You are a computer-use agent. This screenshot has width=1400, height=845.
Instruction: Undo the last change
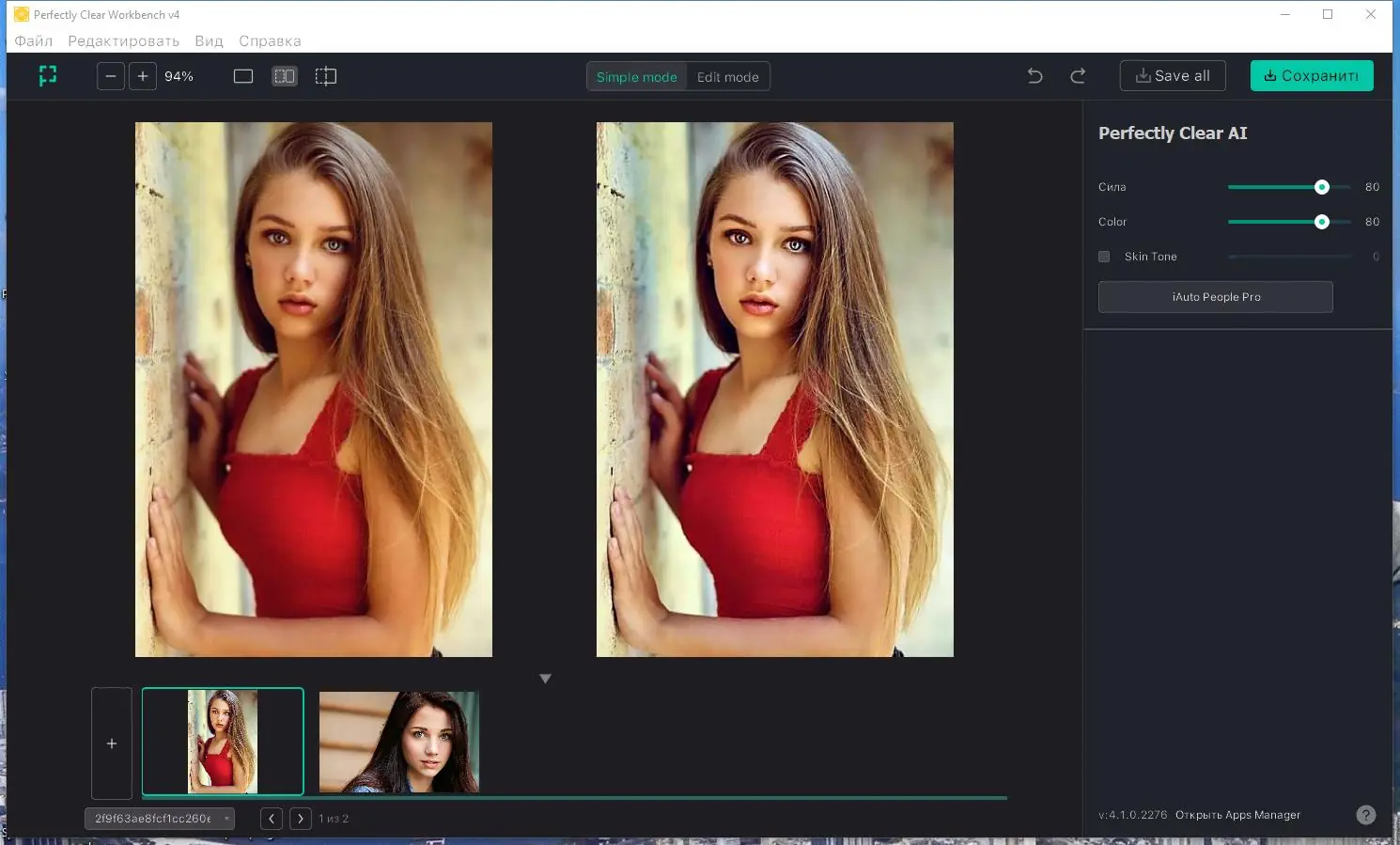click(x=1034, y=76)
